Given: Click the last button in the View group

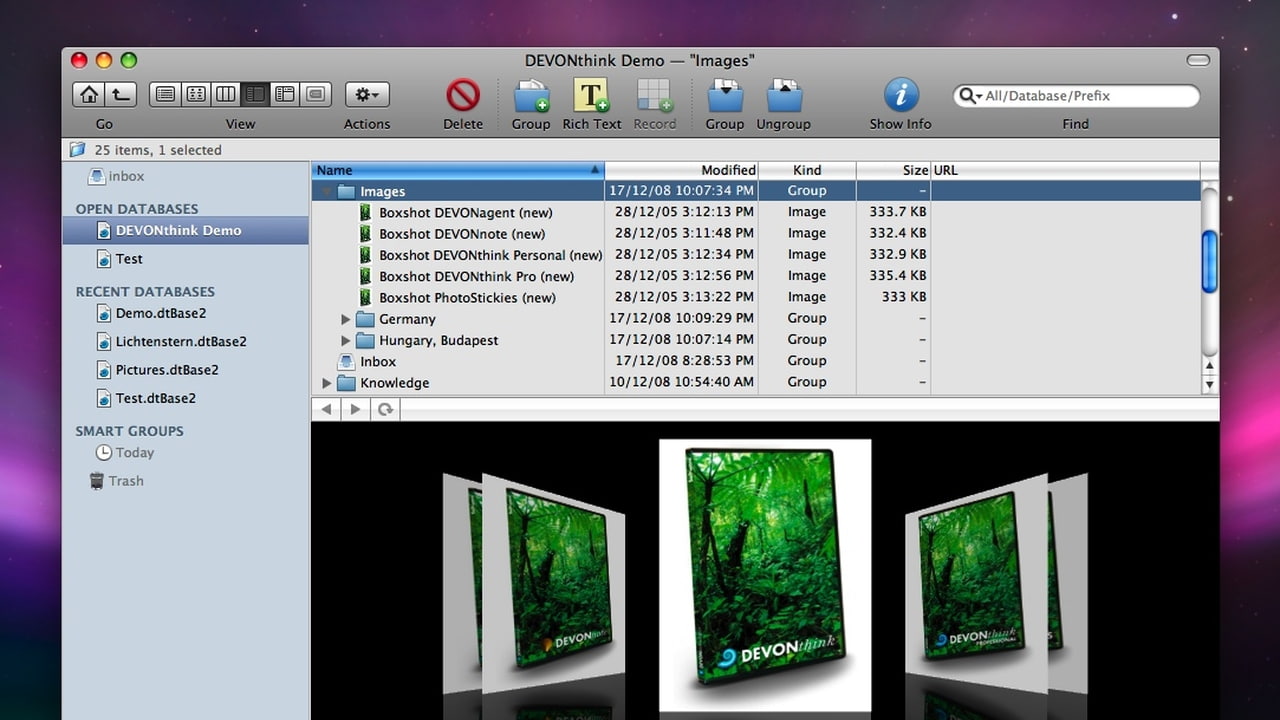Looking at the screenshot, I should point(317,95).
